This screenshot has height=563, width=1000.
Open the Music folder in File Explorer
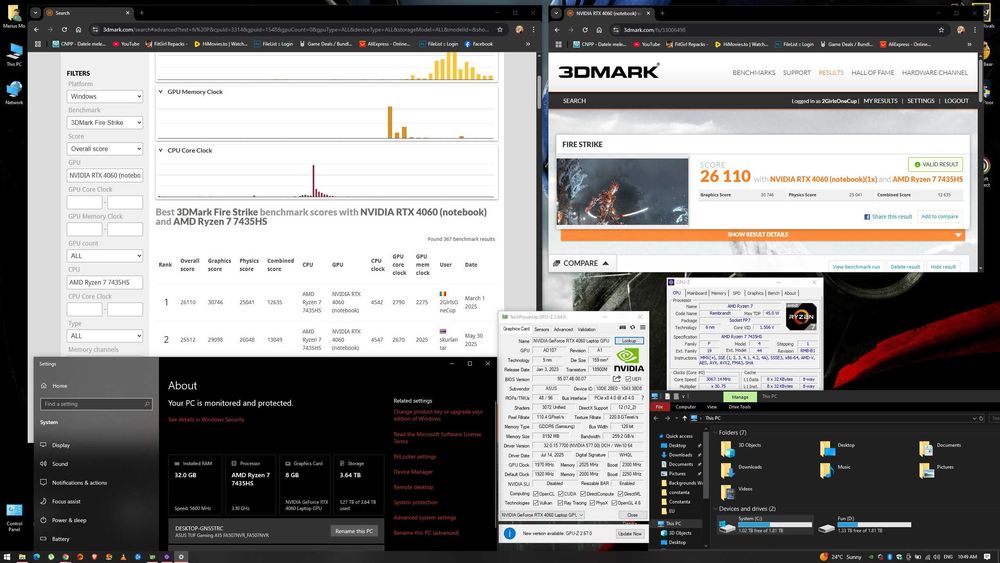tap(835, 471)
